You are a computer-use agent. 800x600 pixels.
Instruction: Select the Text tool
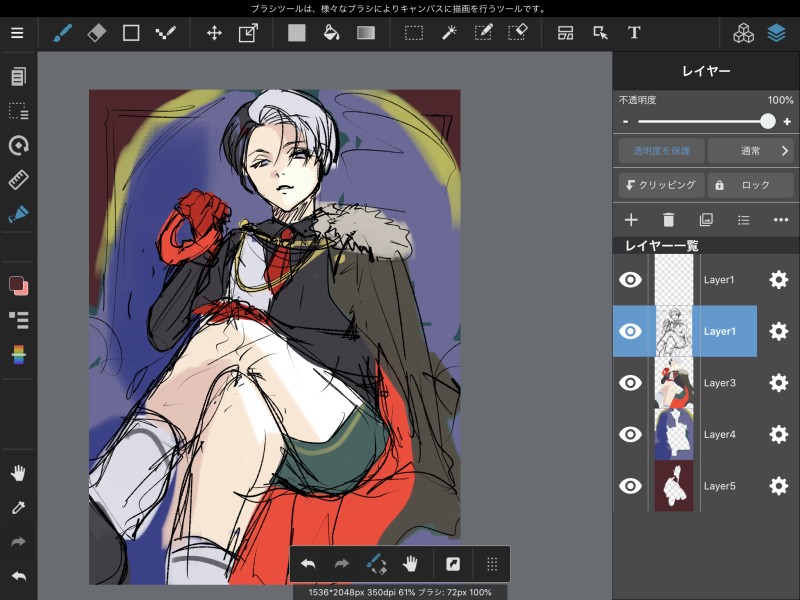(x=634, y=33)
